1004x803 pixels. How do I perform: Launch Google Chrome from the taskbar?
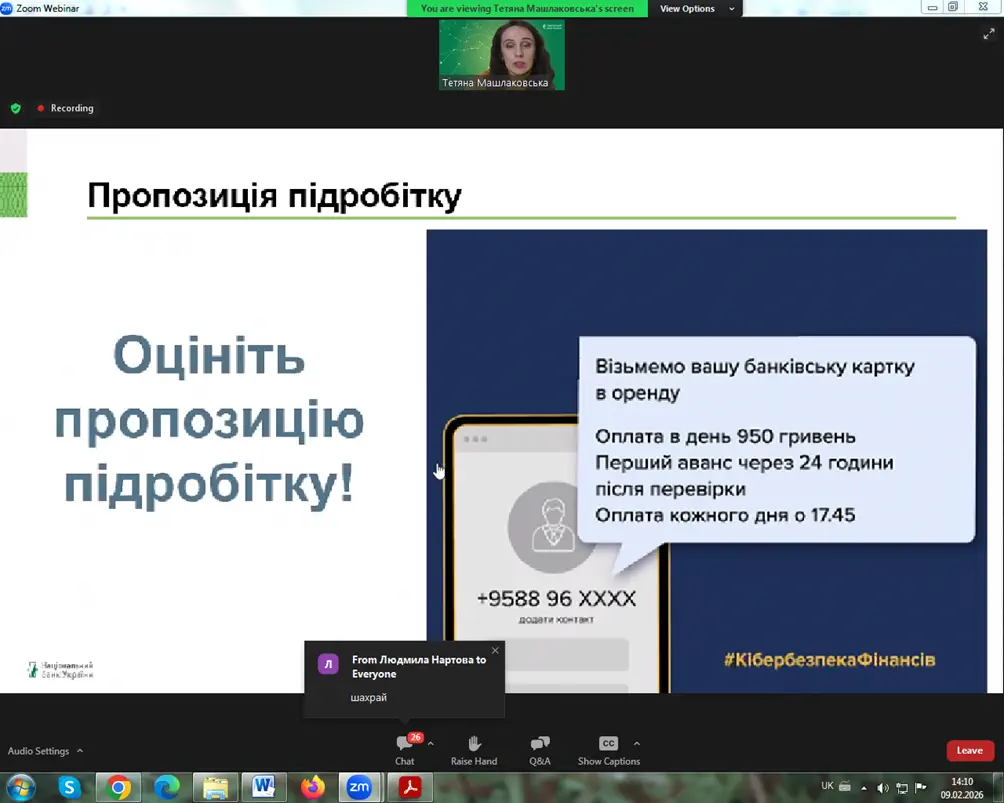(118, 787)
